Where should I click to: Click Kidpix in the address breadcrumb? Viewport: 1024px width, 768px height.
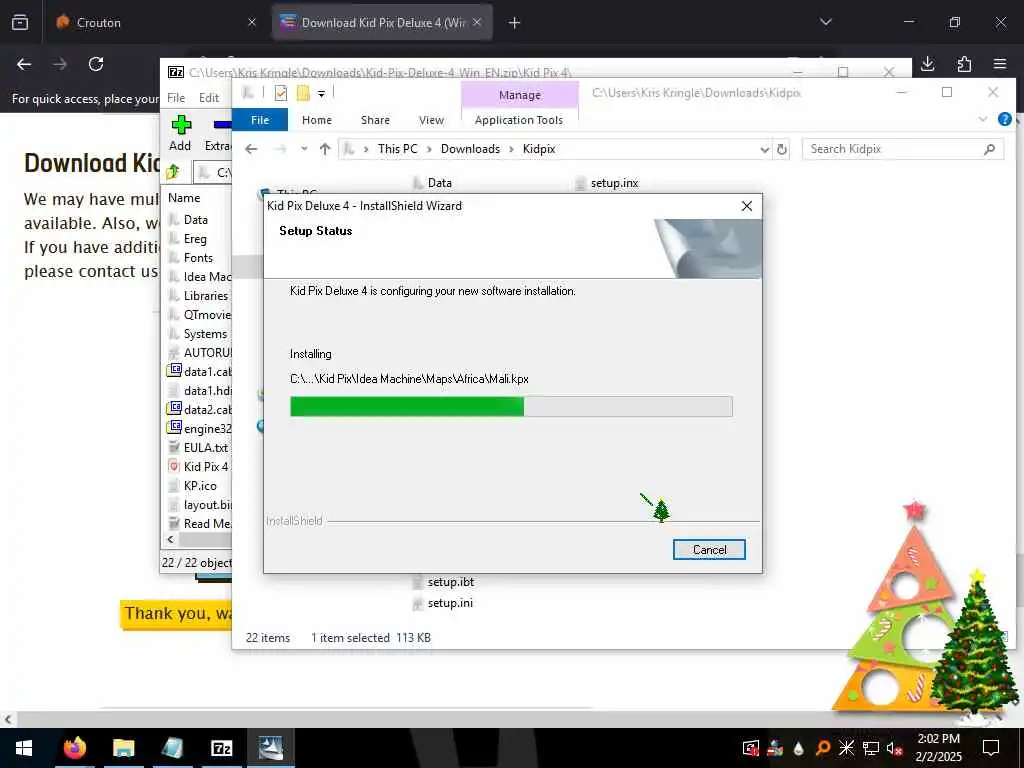coord(539,149)
